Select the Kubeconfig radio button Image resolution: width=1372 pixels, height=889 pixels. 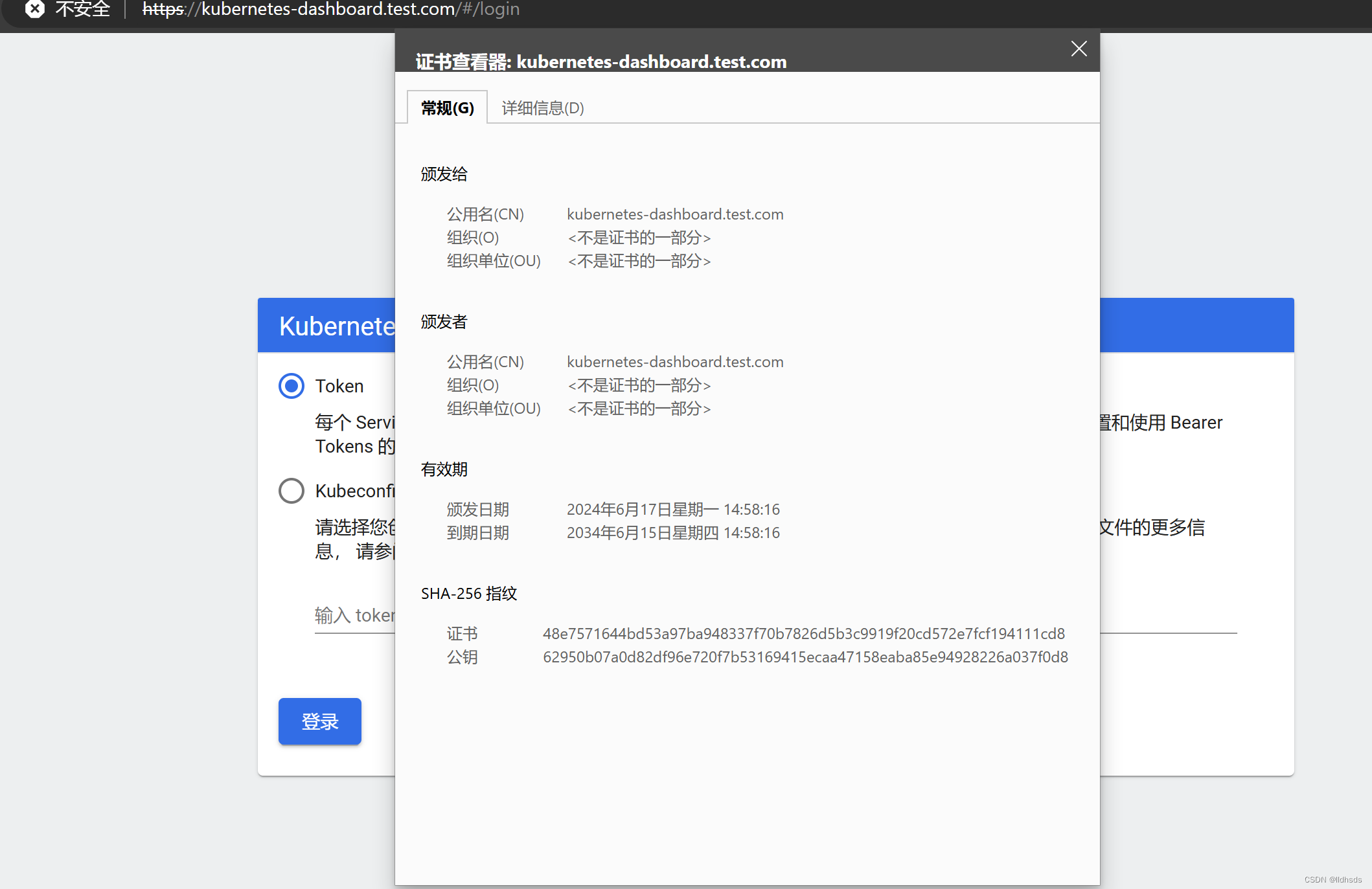[292, 491]
